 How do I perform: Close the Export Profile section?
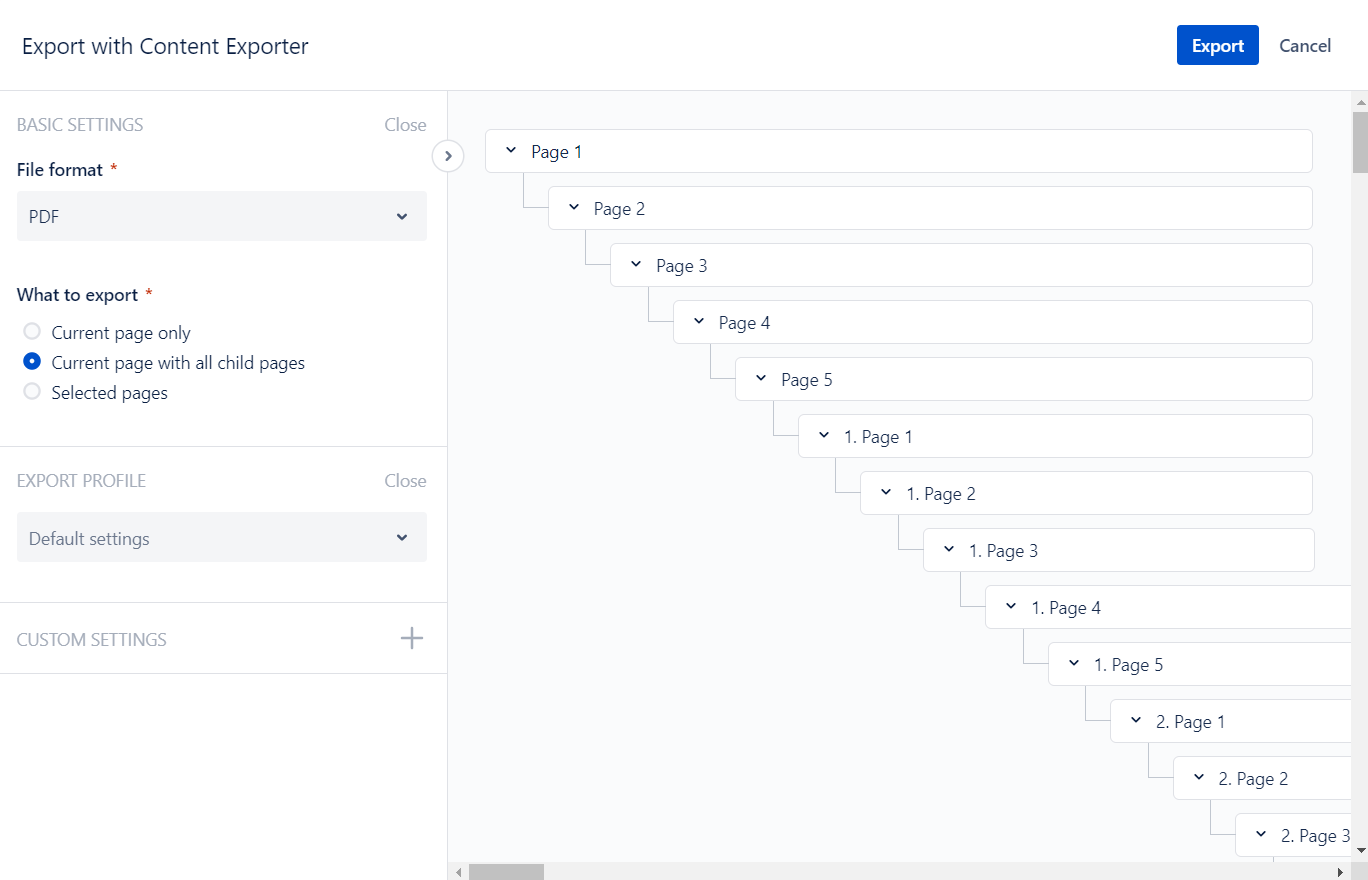[405, 481]
